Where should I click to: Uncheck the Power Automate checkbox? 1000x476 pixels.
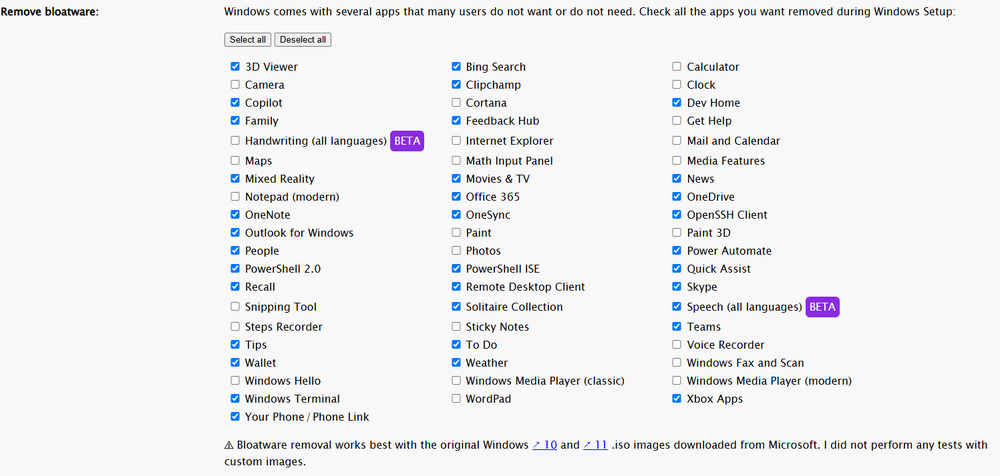pyautogui.click(x=677, y=250)
